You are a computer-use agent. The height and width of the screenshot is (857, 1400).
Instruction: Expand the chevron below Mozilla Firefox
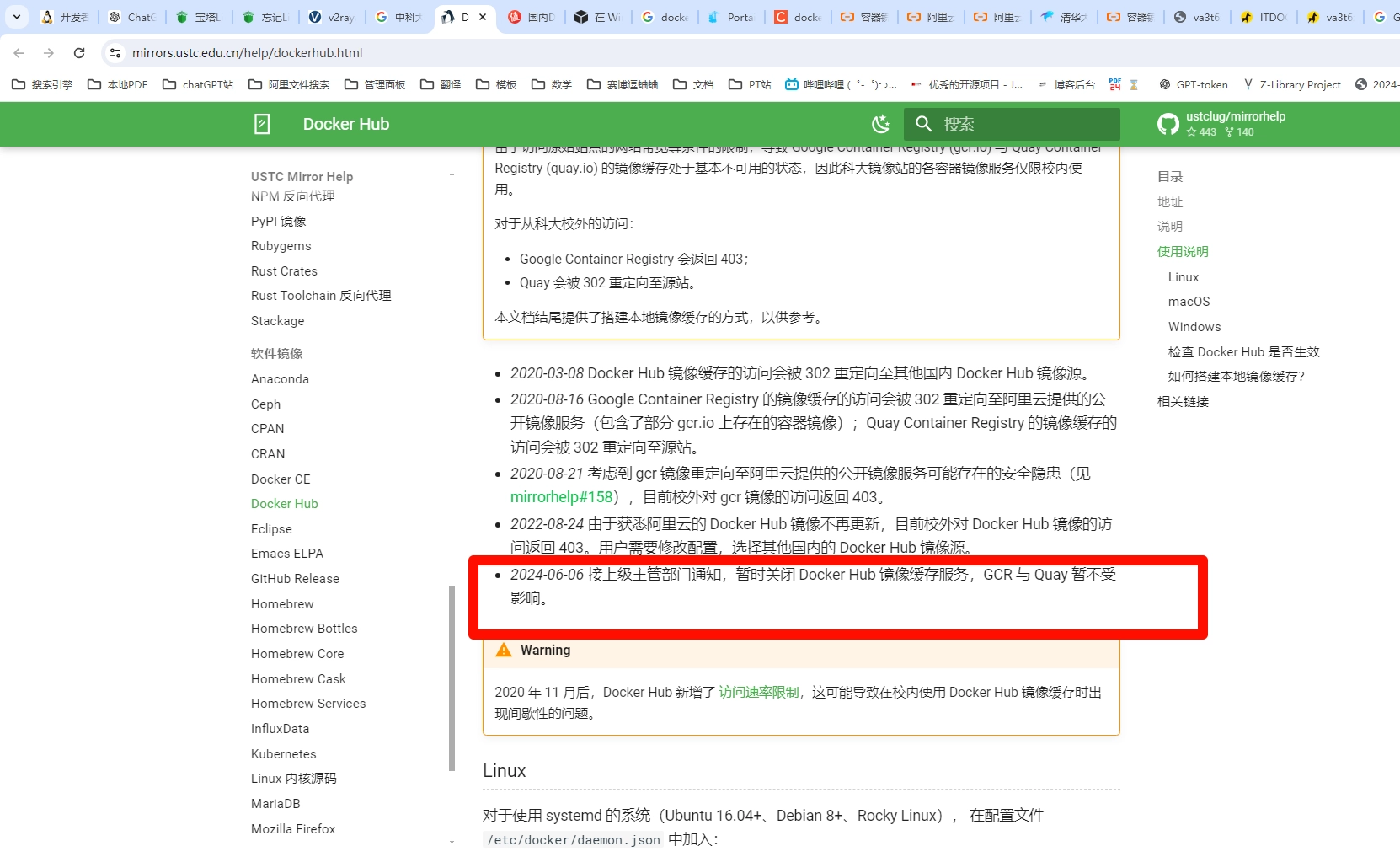[452, 844]
